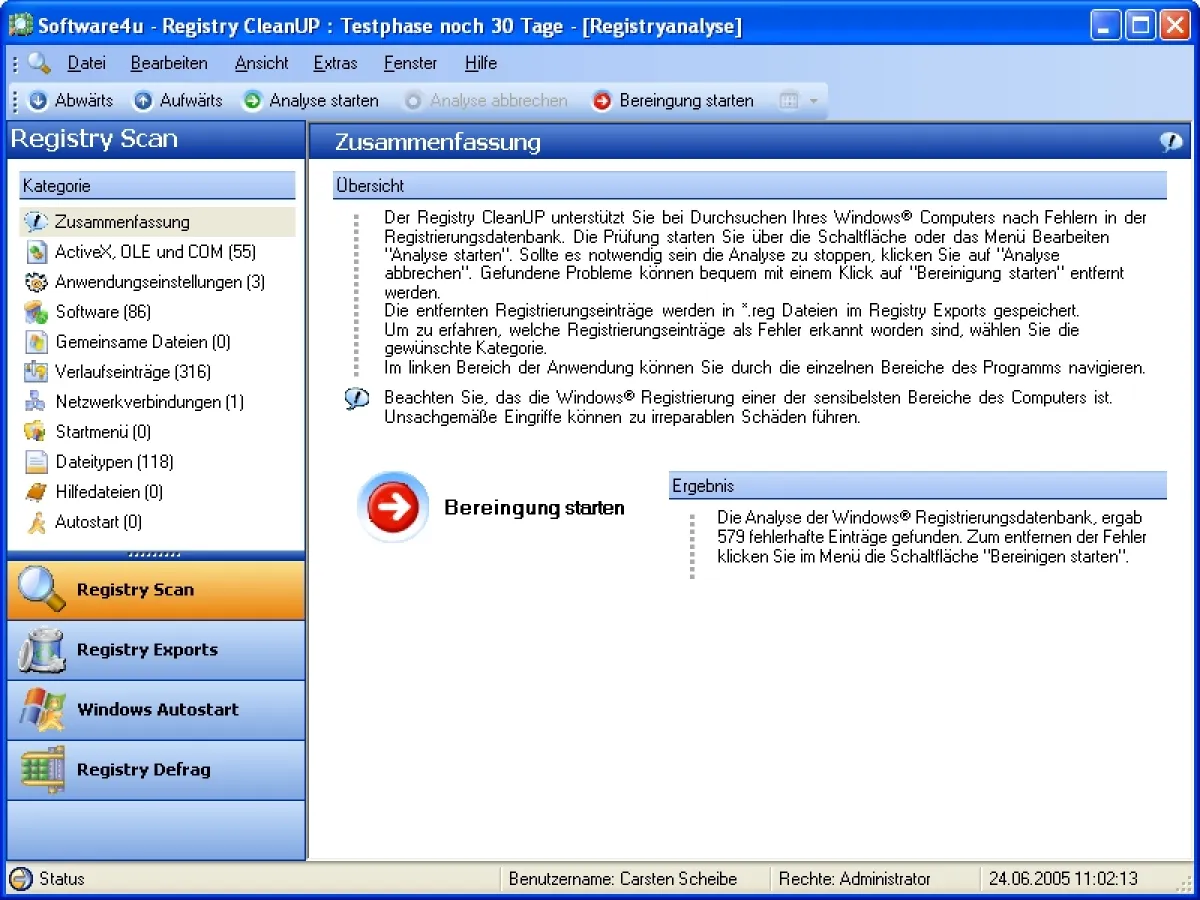Click the Status icon in the status bar

[21, 879]
